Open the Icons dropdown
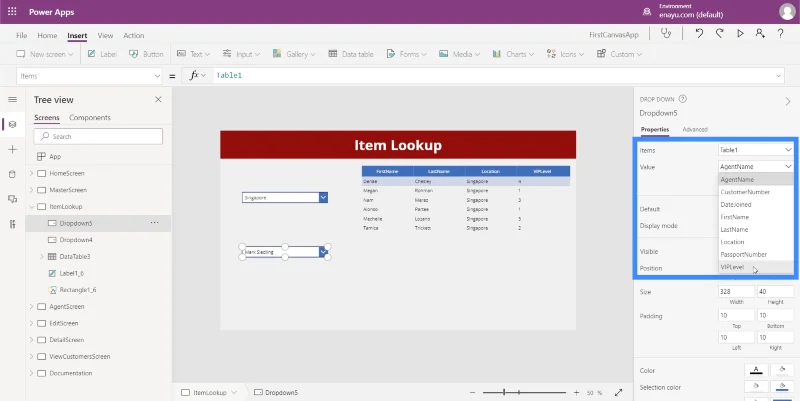This screenshot has height=401, width=800. (x=565, y=54)
